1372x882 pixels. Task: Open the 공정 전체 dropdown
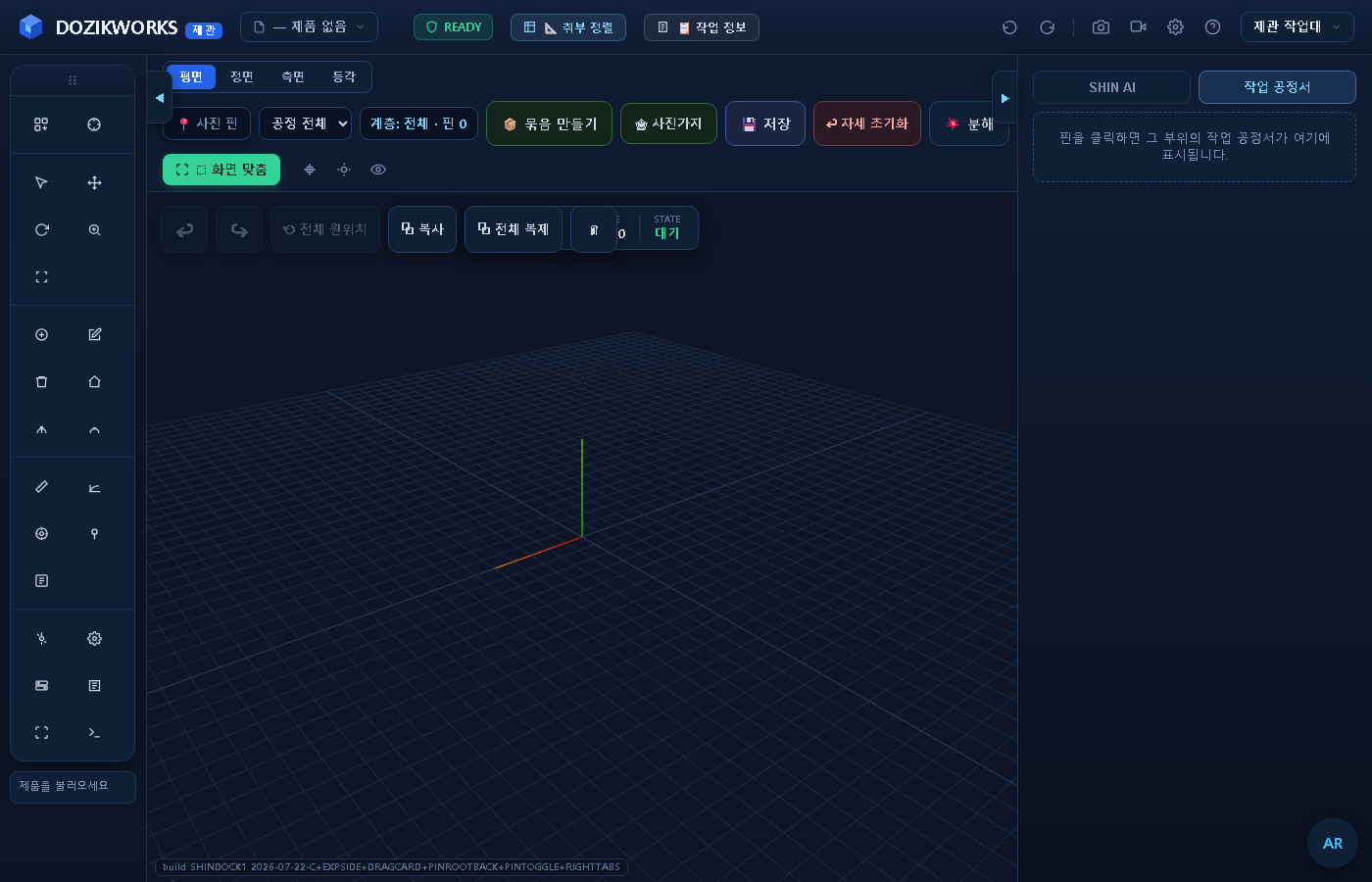pos(305,123)
